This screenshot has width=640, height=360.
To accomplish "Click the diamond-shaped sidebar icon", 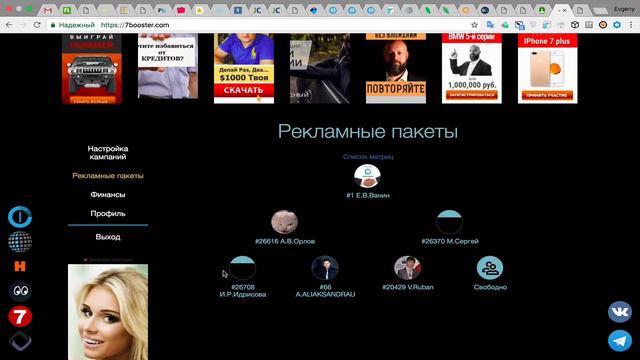I will point(20,341).
